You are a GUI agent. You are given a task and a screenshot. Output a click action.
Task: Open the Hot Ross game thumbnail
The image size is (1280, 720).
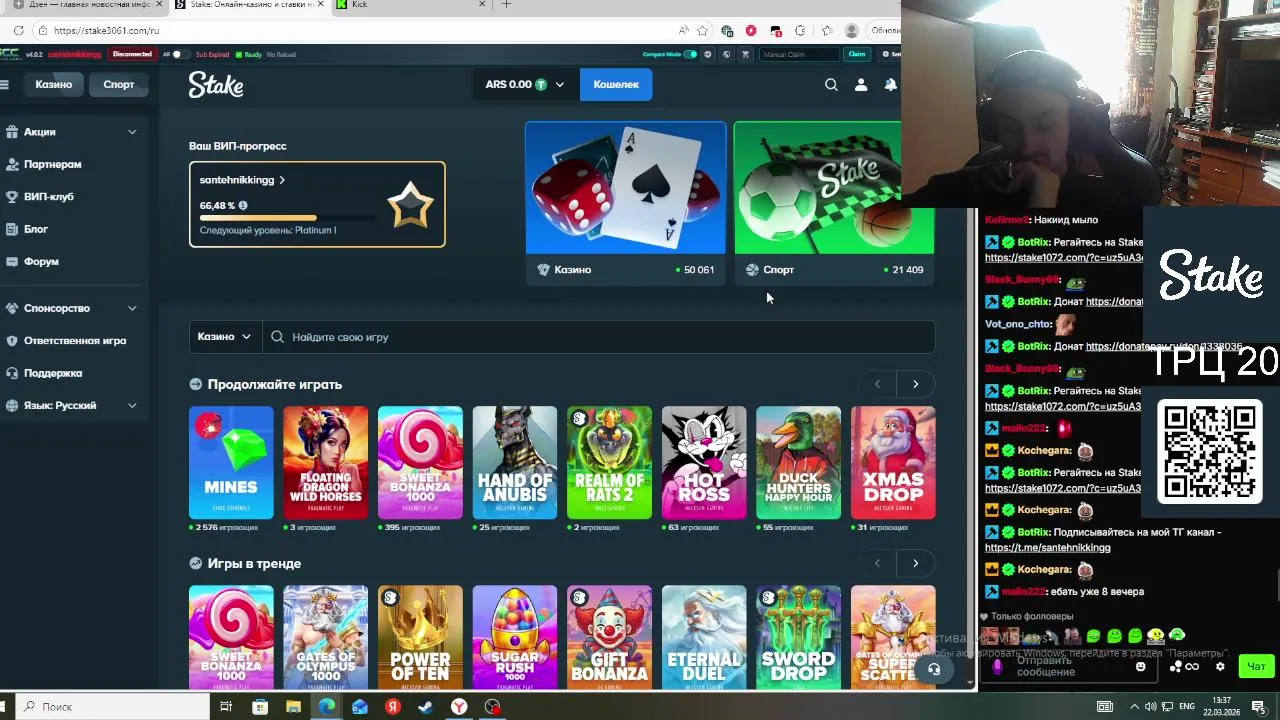[x=704, y=463]
